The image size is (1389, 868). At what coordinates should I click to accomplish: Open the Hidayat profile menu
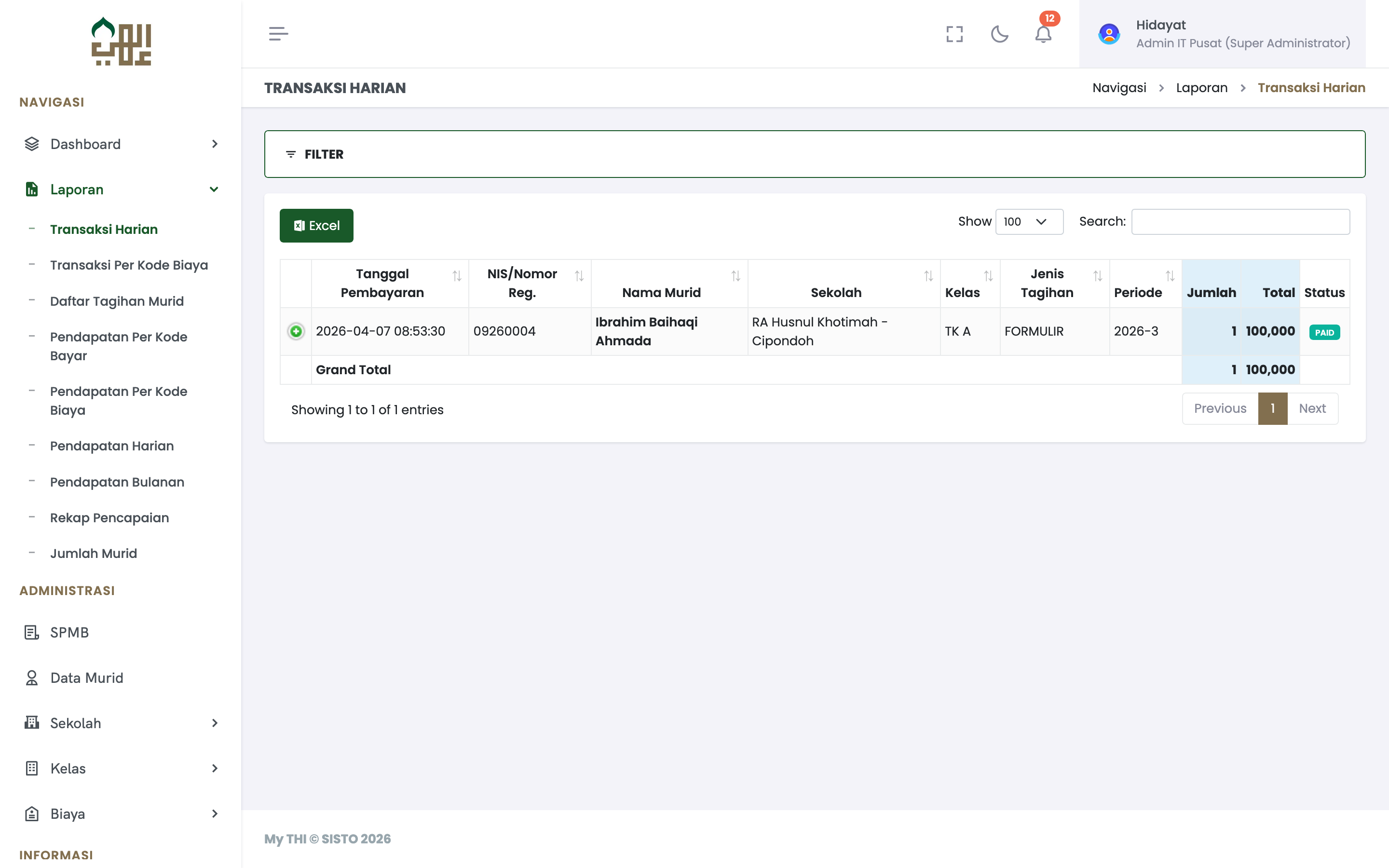pyautogui.click(x=1223, y=34)
